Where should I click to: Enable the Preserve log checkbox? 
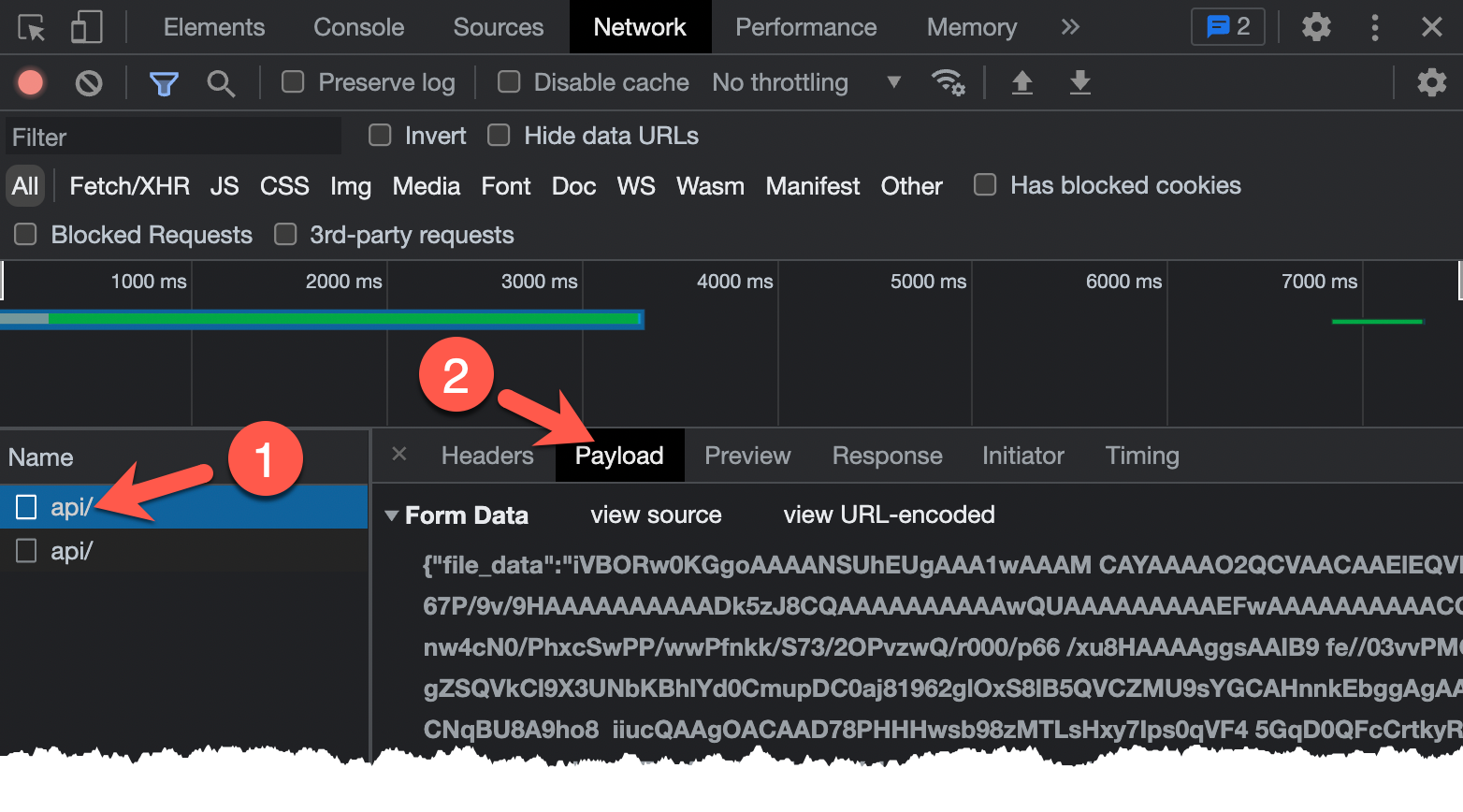click(x=294, y=82)
